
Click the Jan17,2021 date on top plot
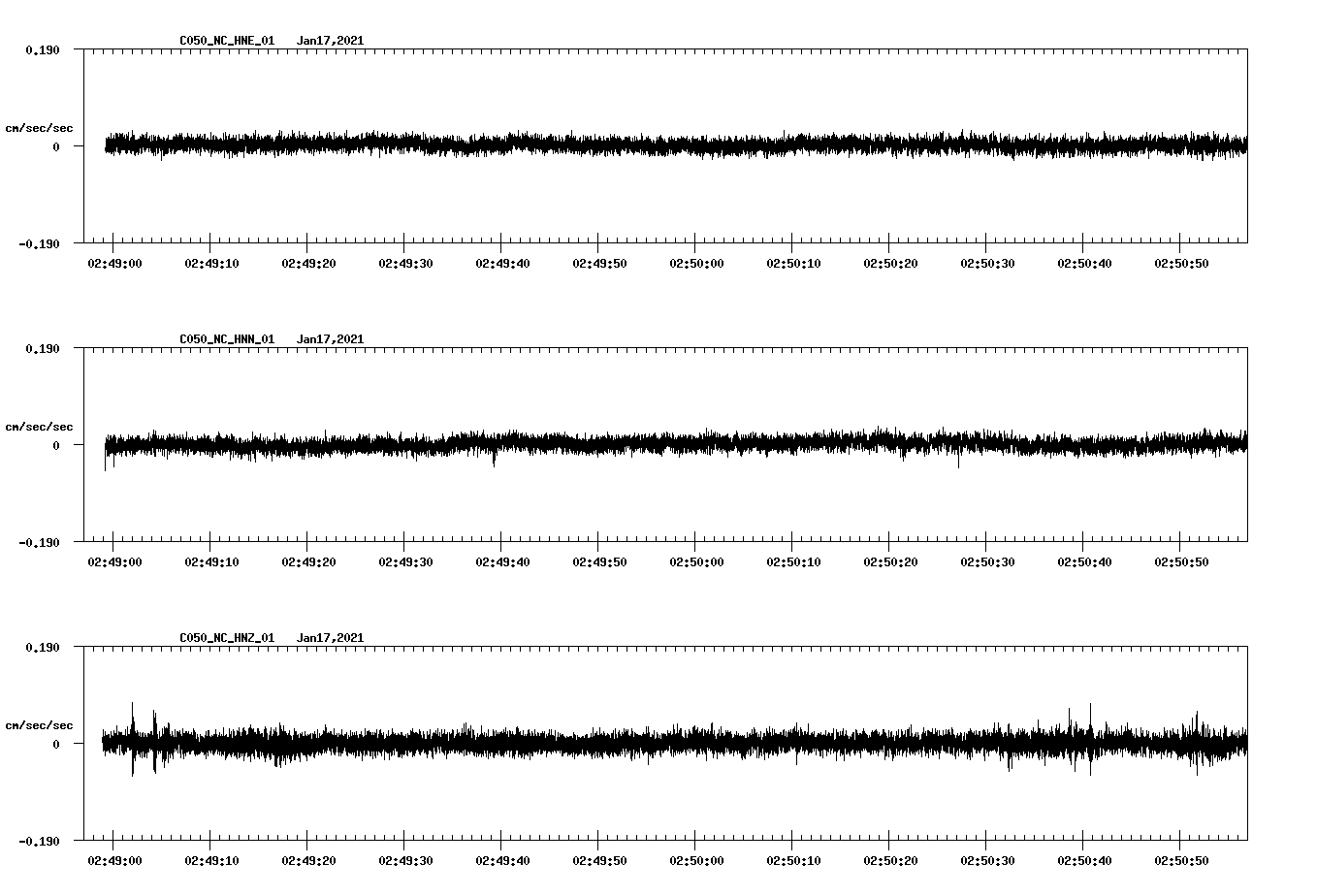[x=330, y=41]
